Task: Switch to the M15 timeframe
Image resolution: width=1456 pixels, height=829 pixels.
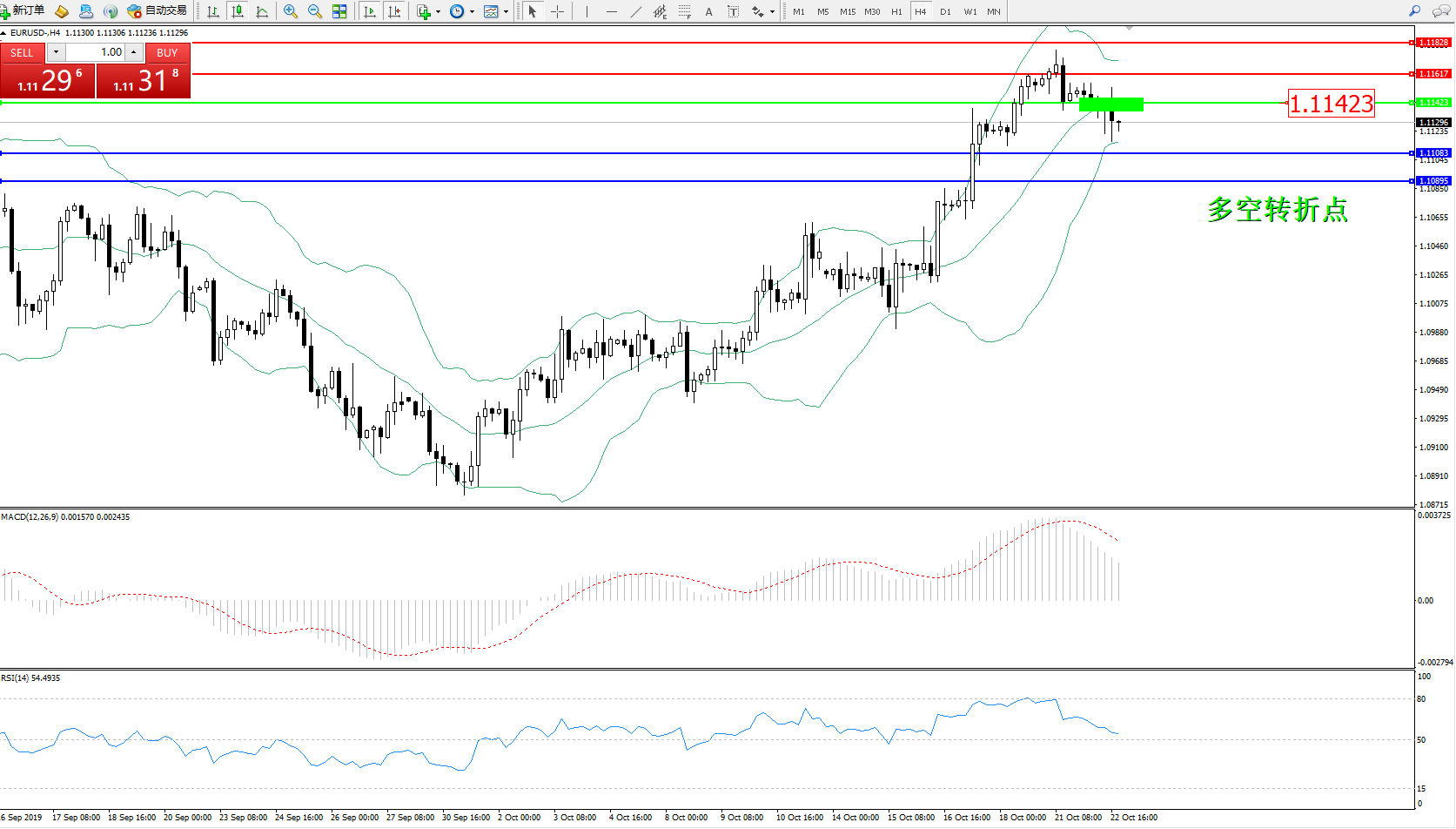Action: coord(847,11)
